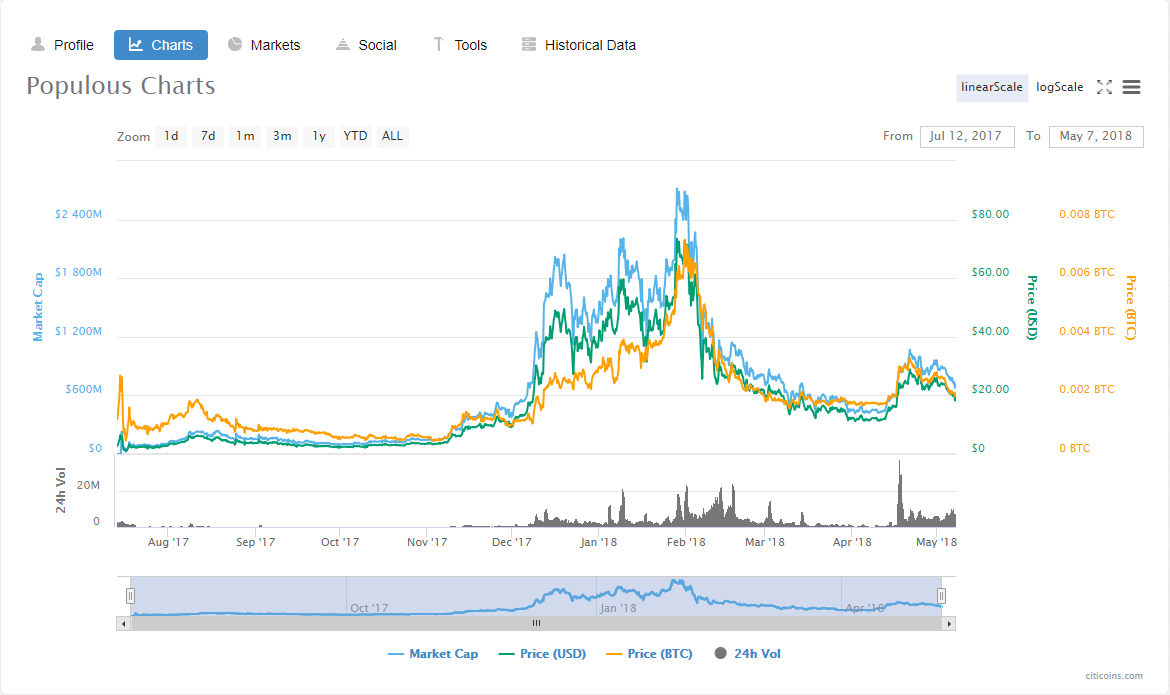The image size is (1170, 695).
Task: Set zoom range to 1y
Action: point(319,136)
